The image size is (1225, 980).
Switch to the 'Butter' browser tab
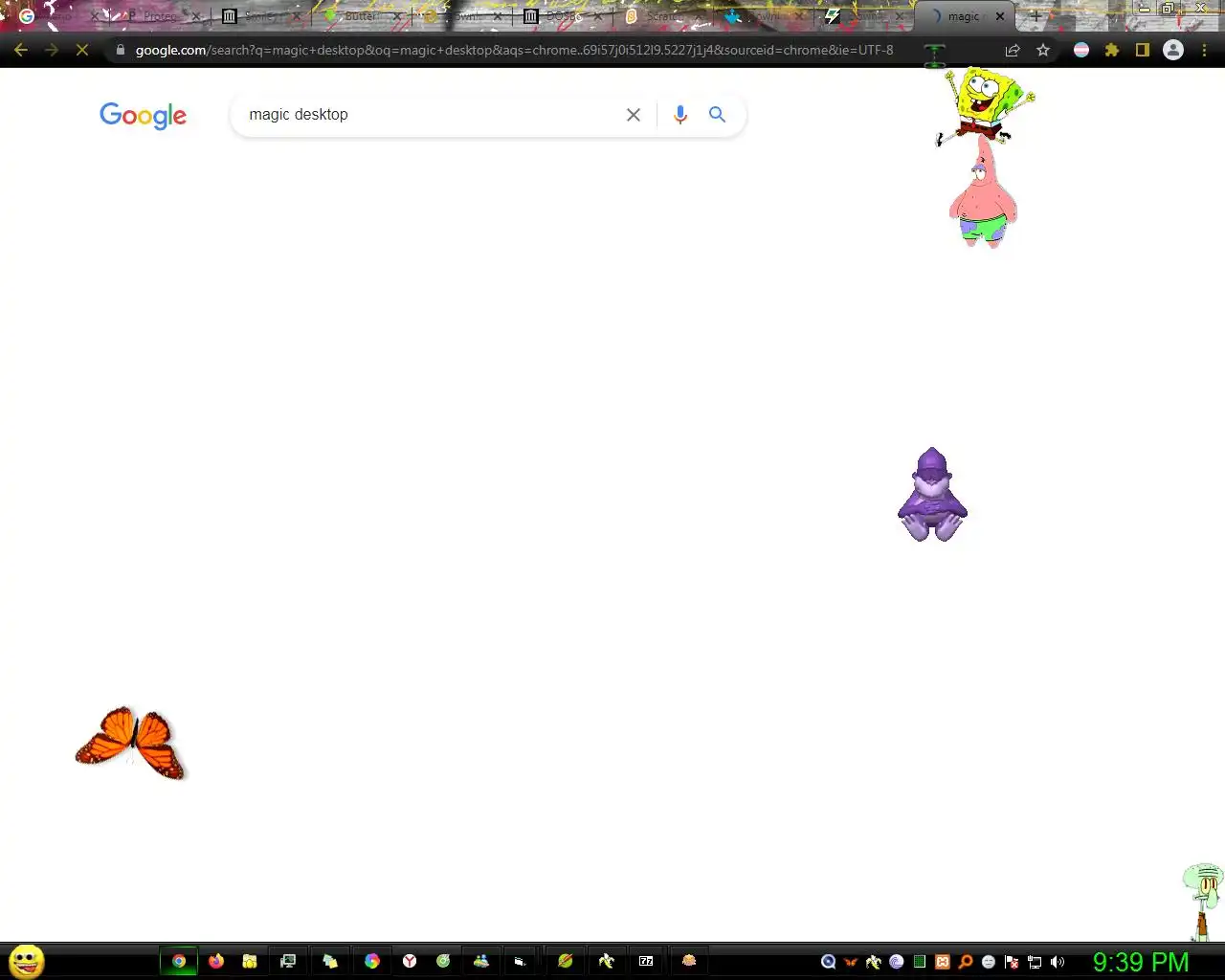[x=361, y=16]
